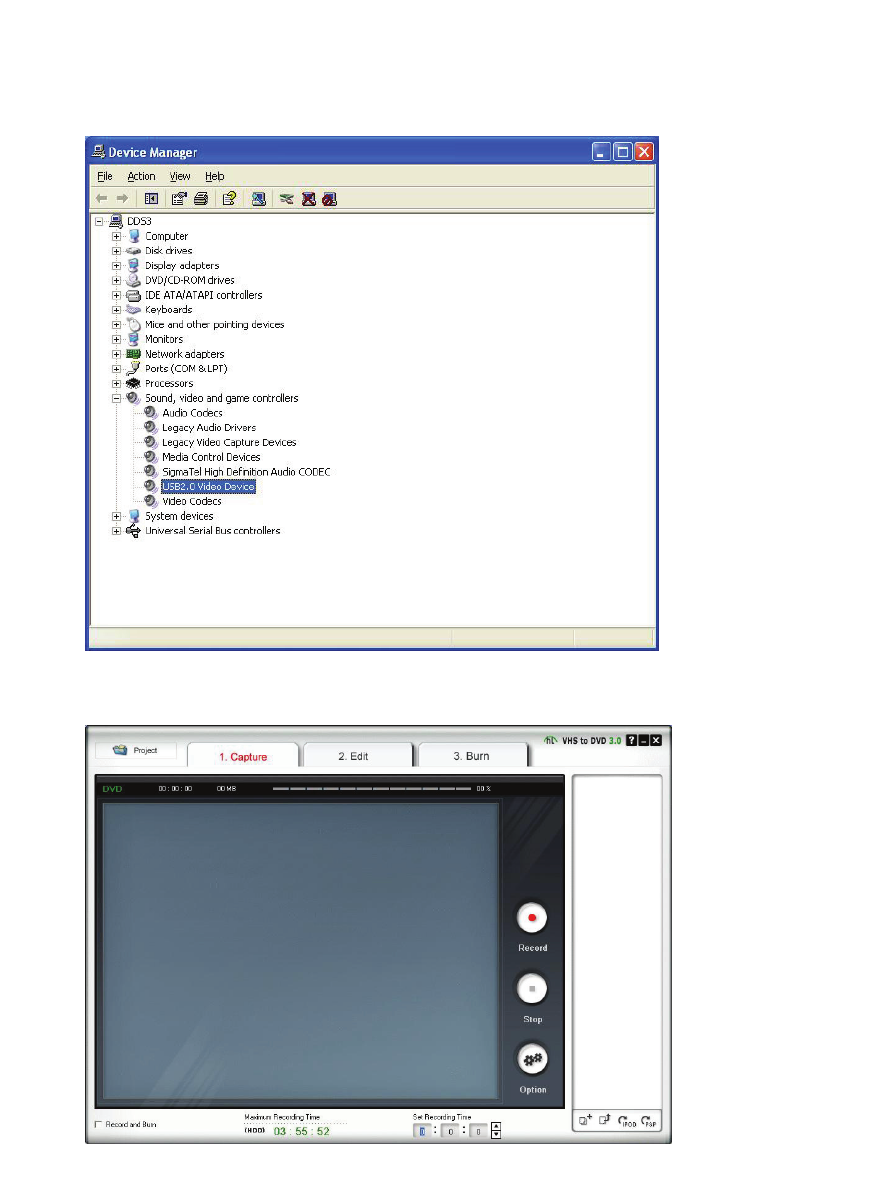Image resolution: width=894 pixels, height=1191 pixels.
Task: Click the Forward arrow in Device Manager toolbar
Action: [122, 198]
